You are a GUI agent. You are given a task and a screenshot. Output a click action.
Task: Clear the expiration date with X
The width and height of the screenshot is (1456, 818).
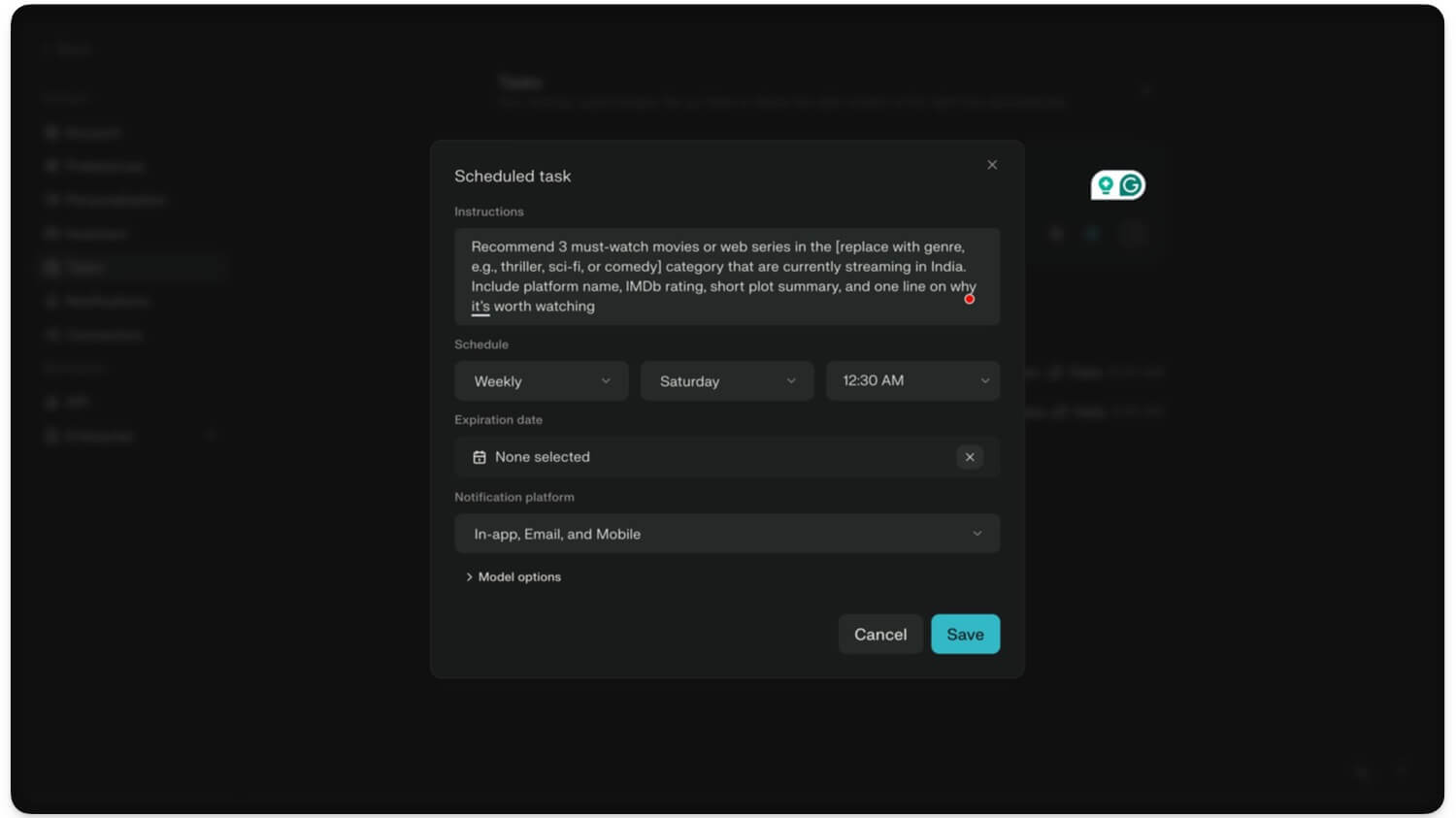969,457
